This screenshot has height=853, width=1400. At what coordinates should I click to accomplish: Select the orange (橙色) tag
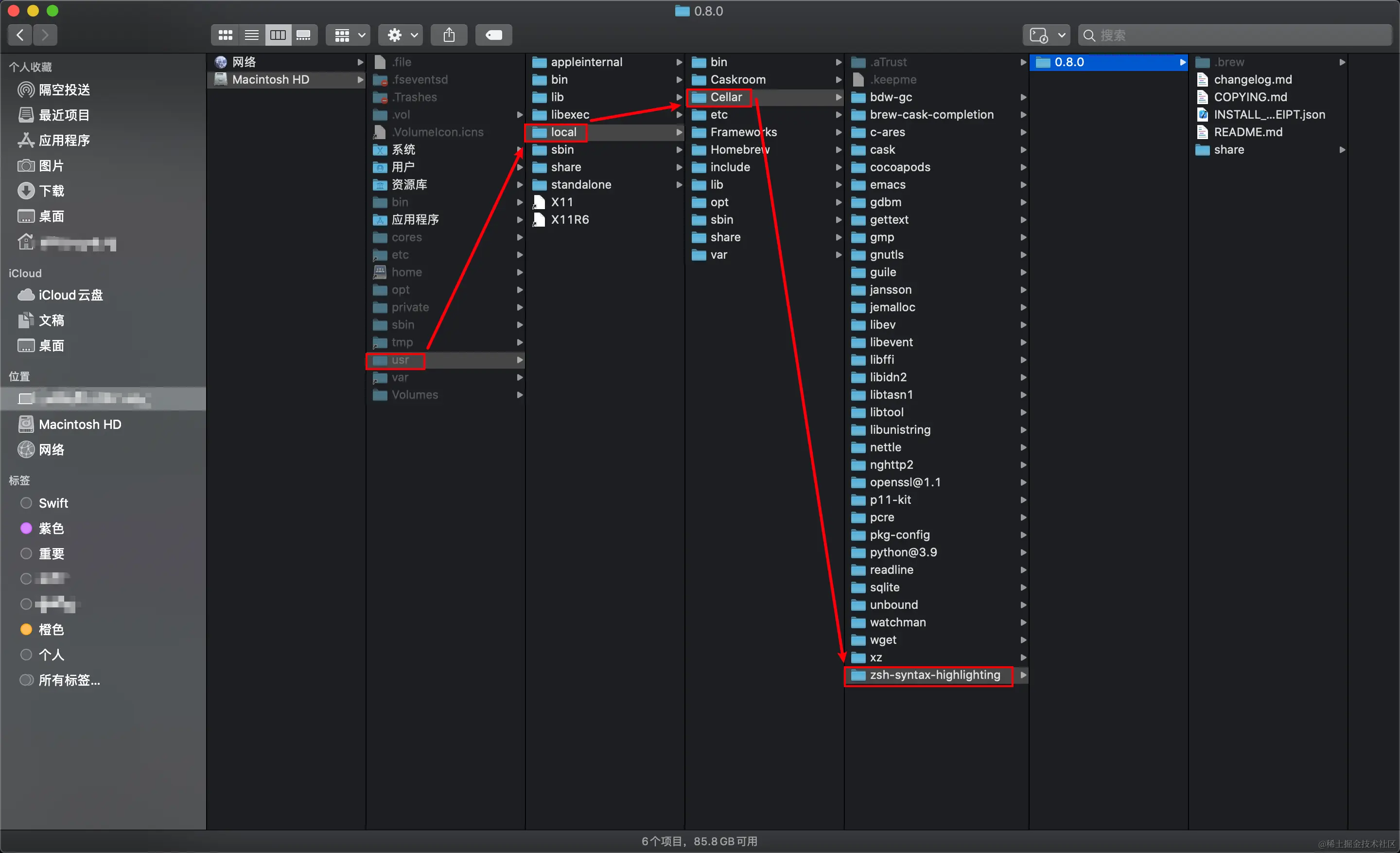coord(50,630)
